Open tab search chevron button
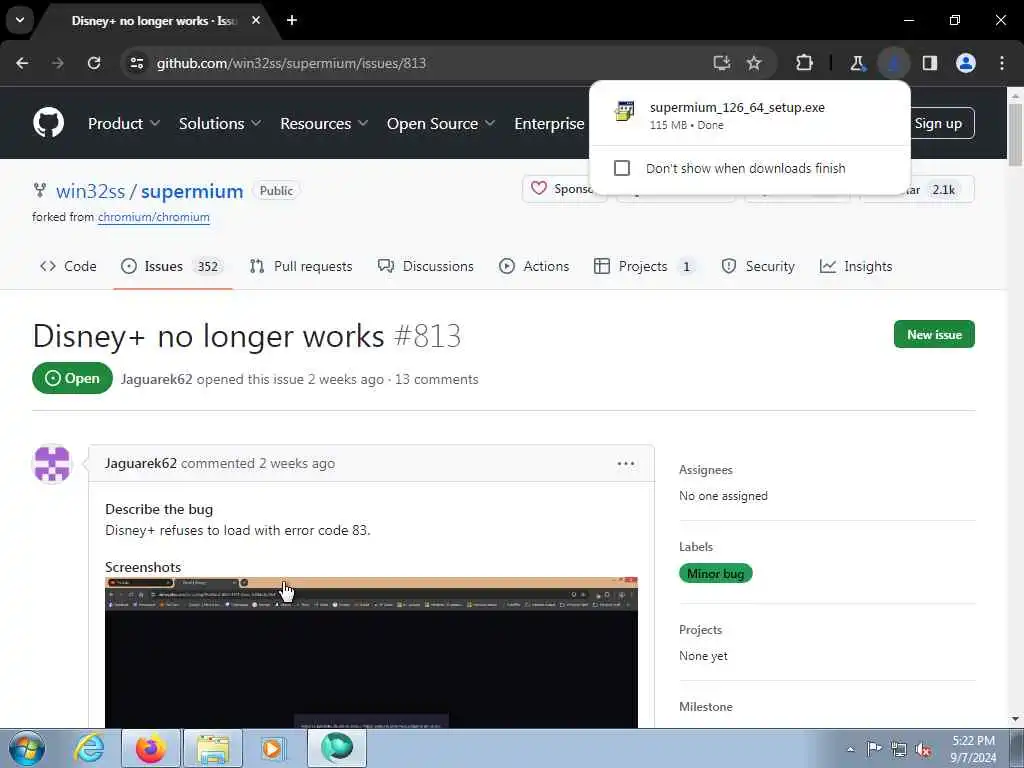Image resolution: width=1024 pixels, height=768 pixels. [x=20, y=20]
